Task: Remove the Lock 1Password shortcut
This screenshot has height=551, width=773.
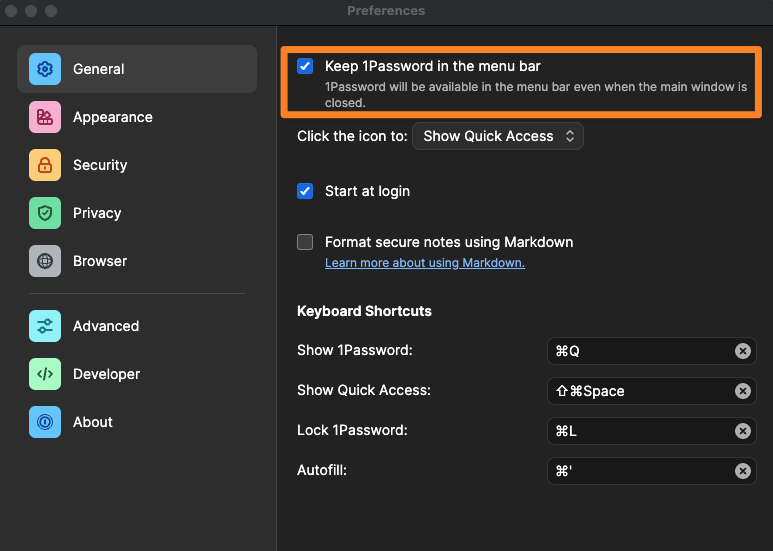Action: click(x=742, y=431)
